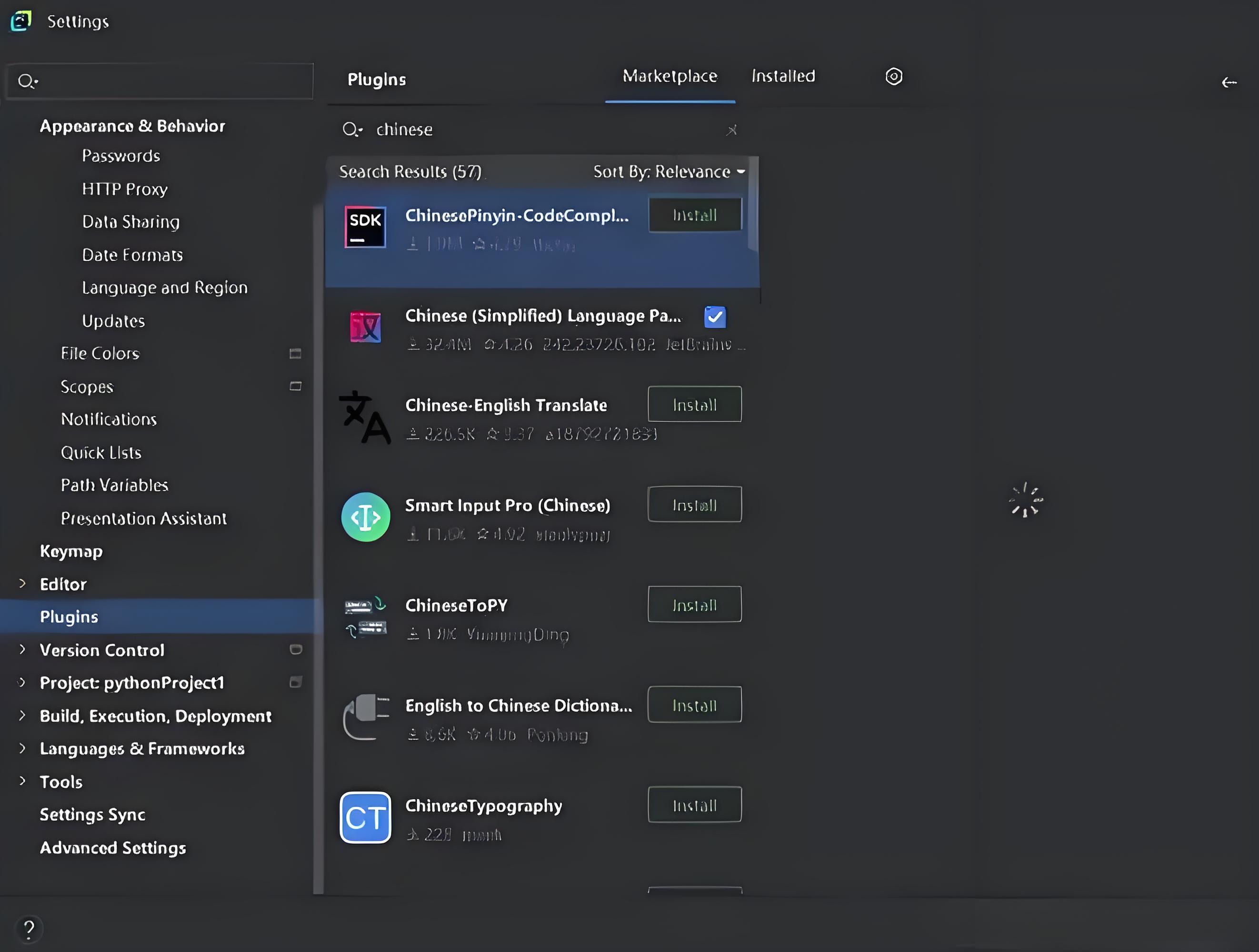Expand the Editor settings section
This screenshot has width=1259, height=952.
point(22,583)
